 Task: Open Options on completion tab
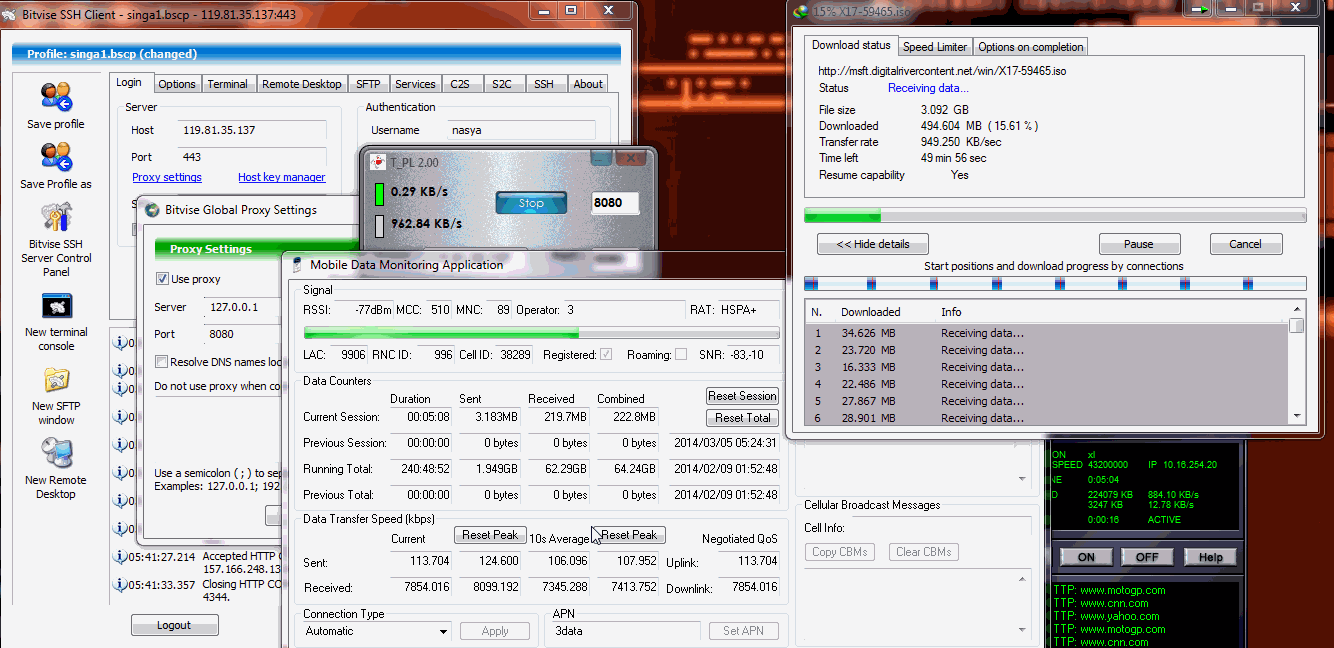coord(1030,47)
